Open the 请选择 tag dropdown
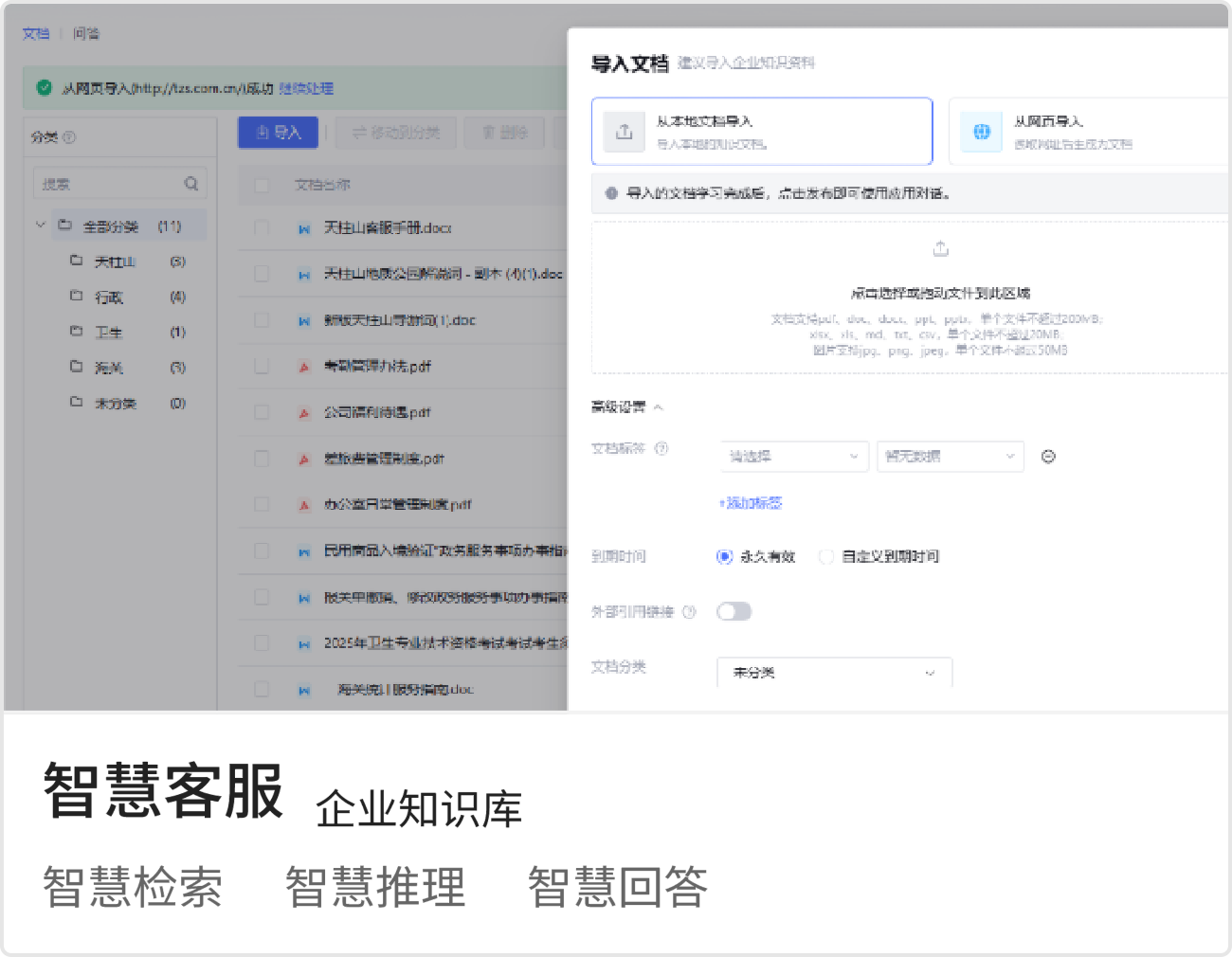 (793, 457)
